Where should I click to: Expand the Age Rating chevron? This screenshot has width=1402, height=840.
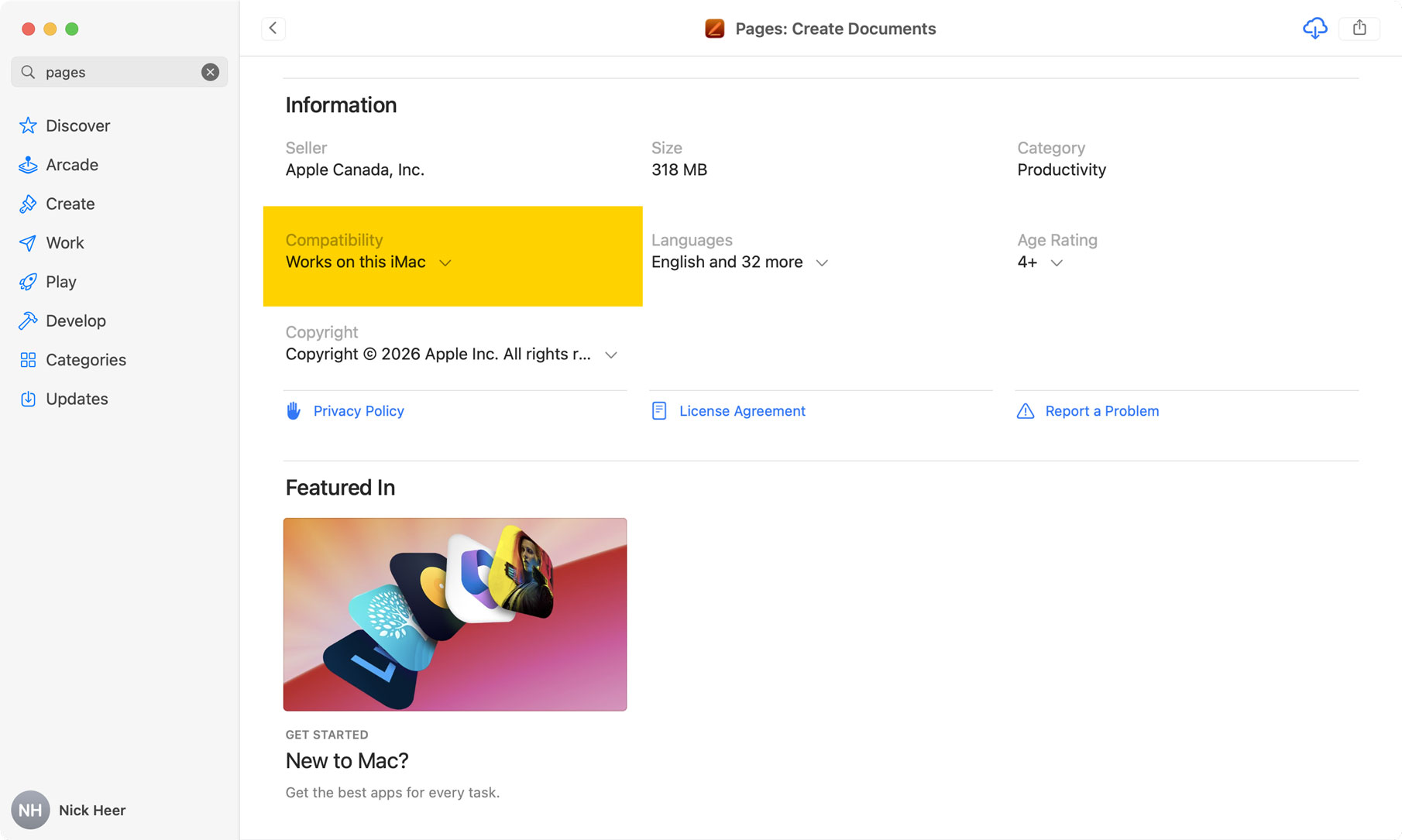click(1057, 263)
